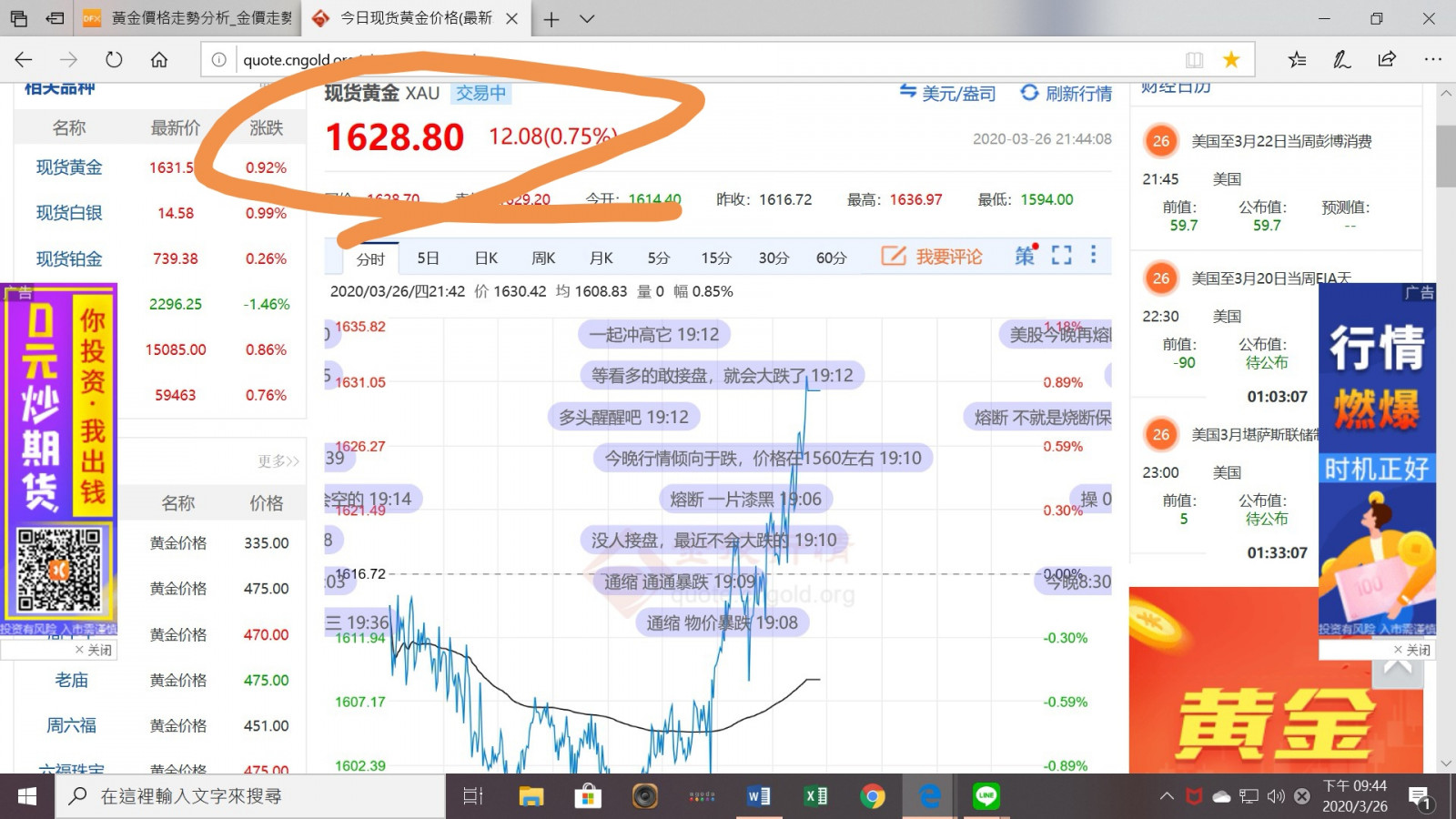Share this page
The height and width of the screenshot is (819, 1456).
pyautogui.click(x=1387, y=60)
